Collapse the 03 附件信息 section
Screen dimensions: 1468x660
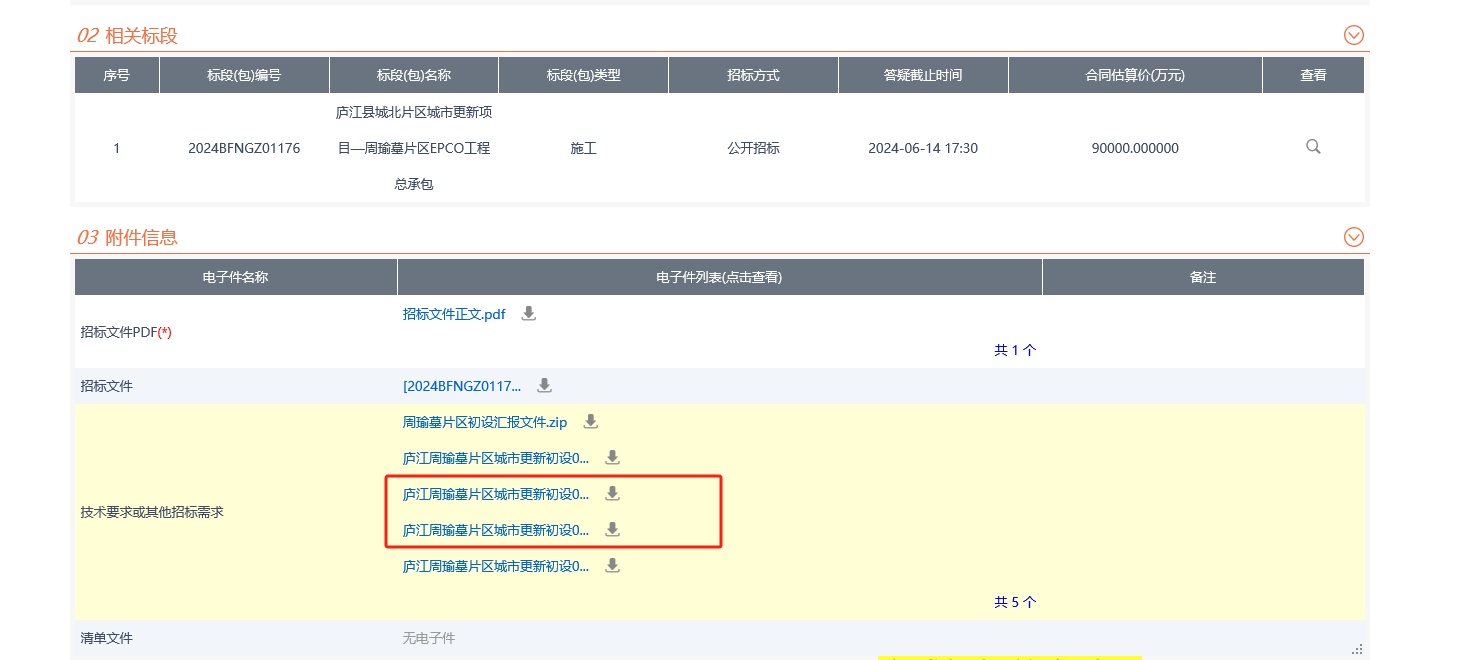[1354, 237]
